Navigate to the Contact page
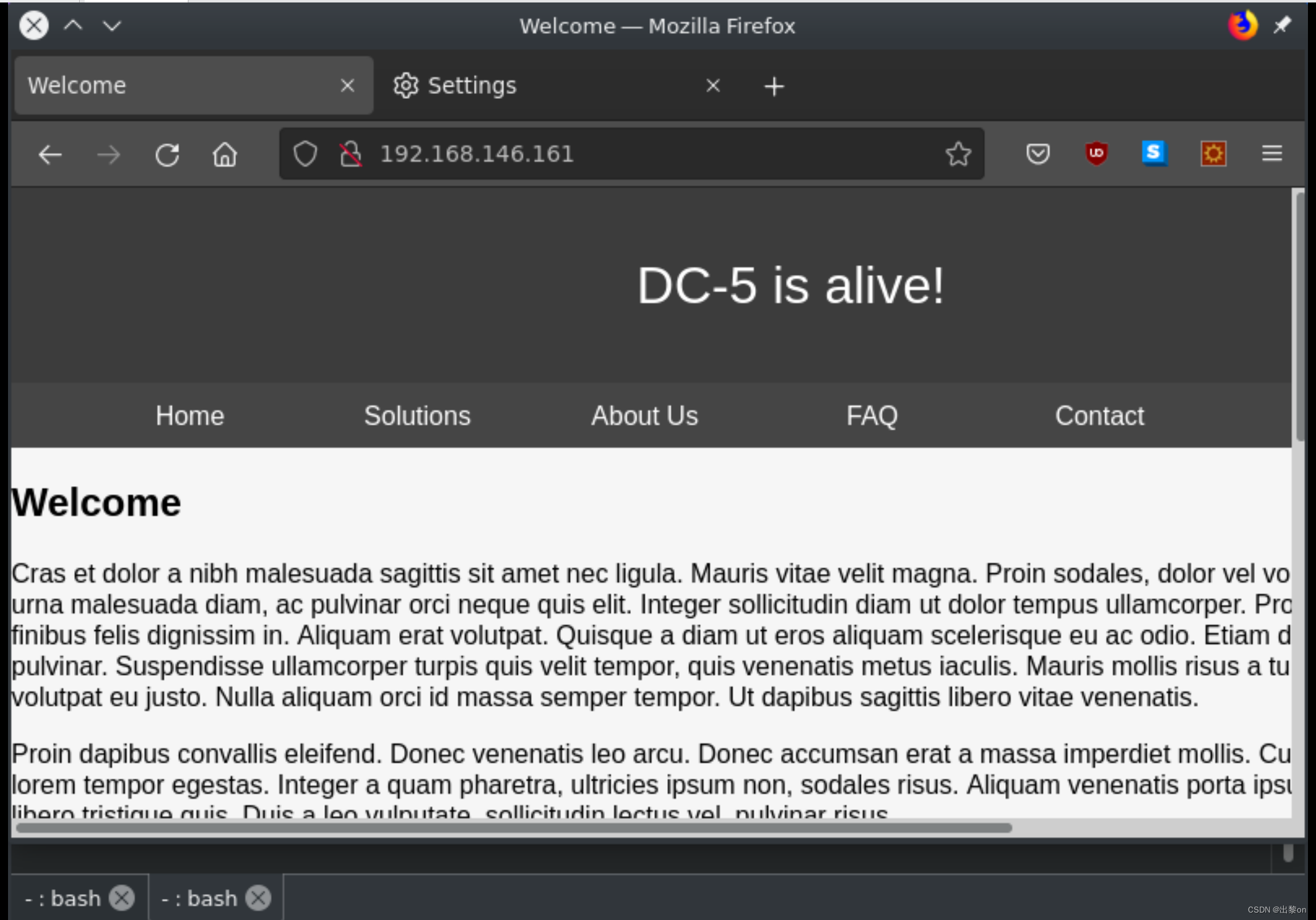 click(x=1099, y=416)
